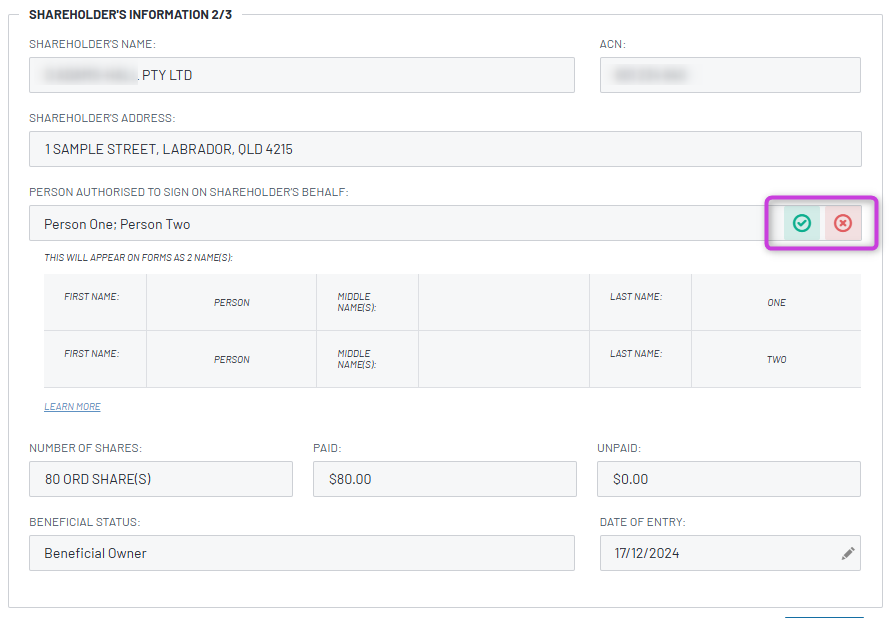Open the Learn More link
Image resolution: width=890 pixels, height=618 pixels.
coord(72,407)
